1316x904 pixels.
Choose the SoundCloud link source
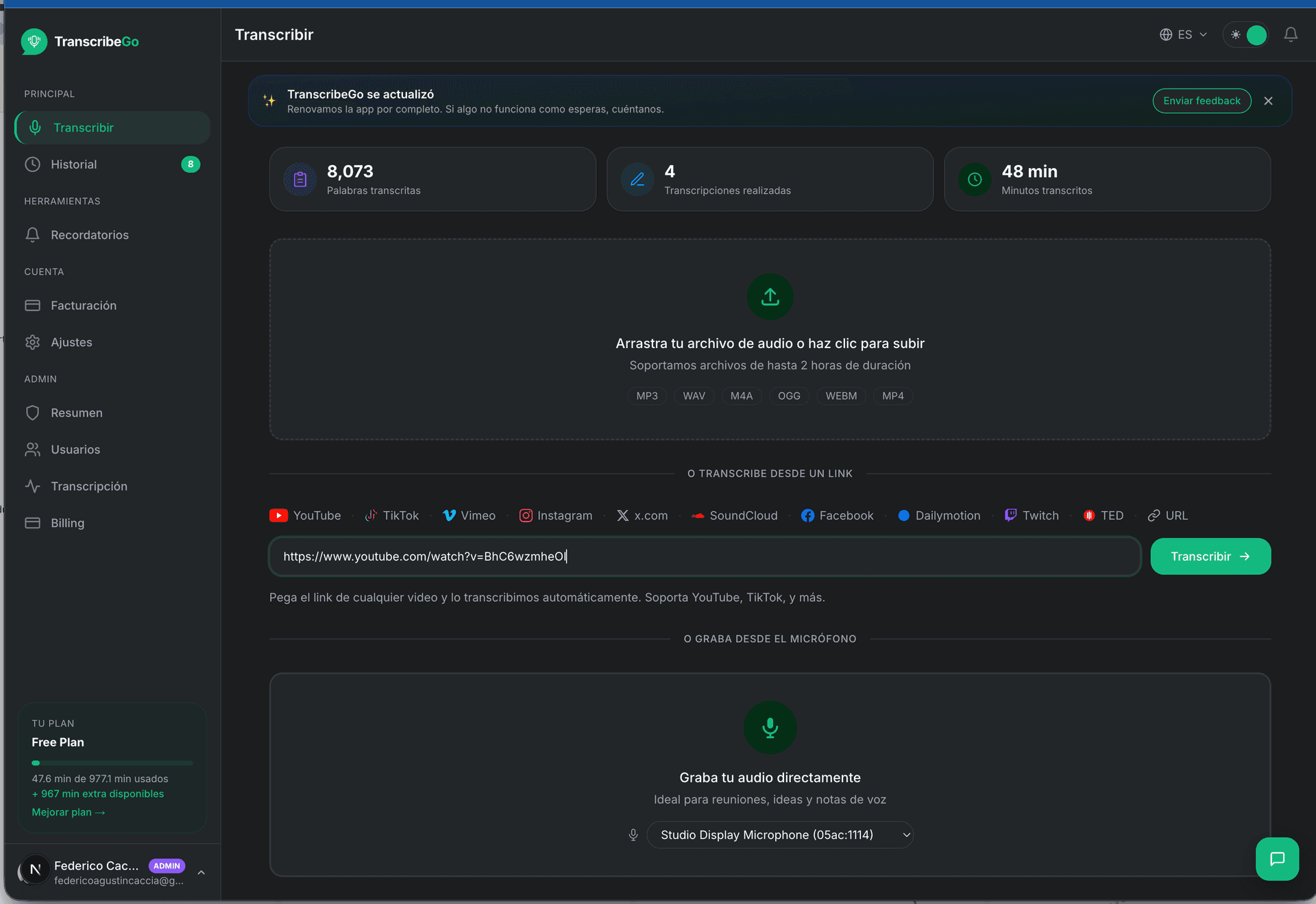coord(734,515)
